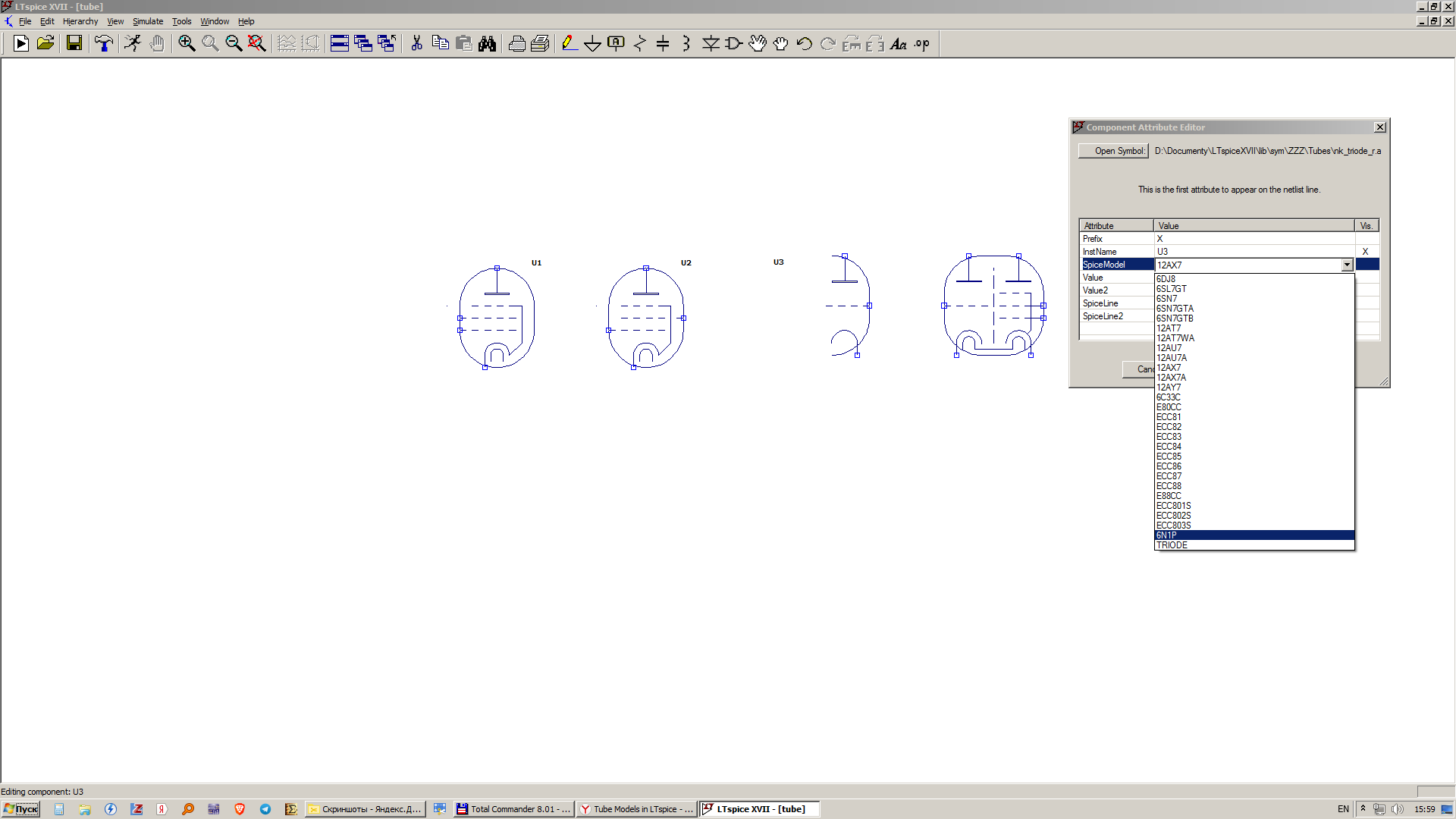The height and width of the screenshot is (819, 1456).
Task: Select the Move hand tool
Action: (758, 43)
